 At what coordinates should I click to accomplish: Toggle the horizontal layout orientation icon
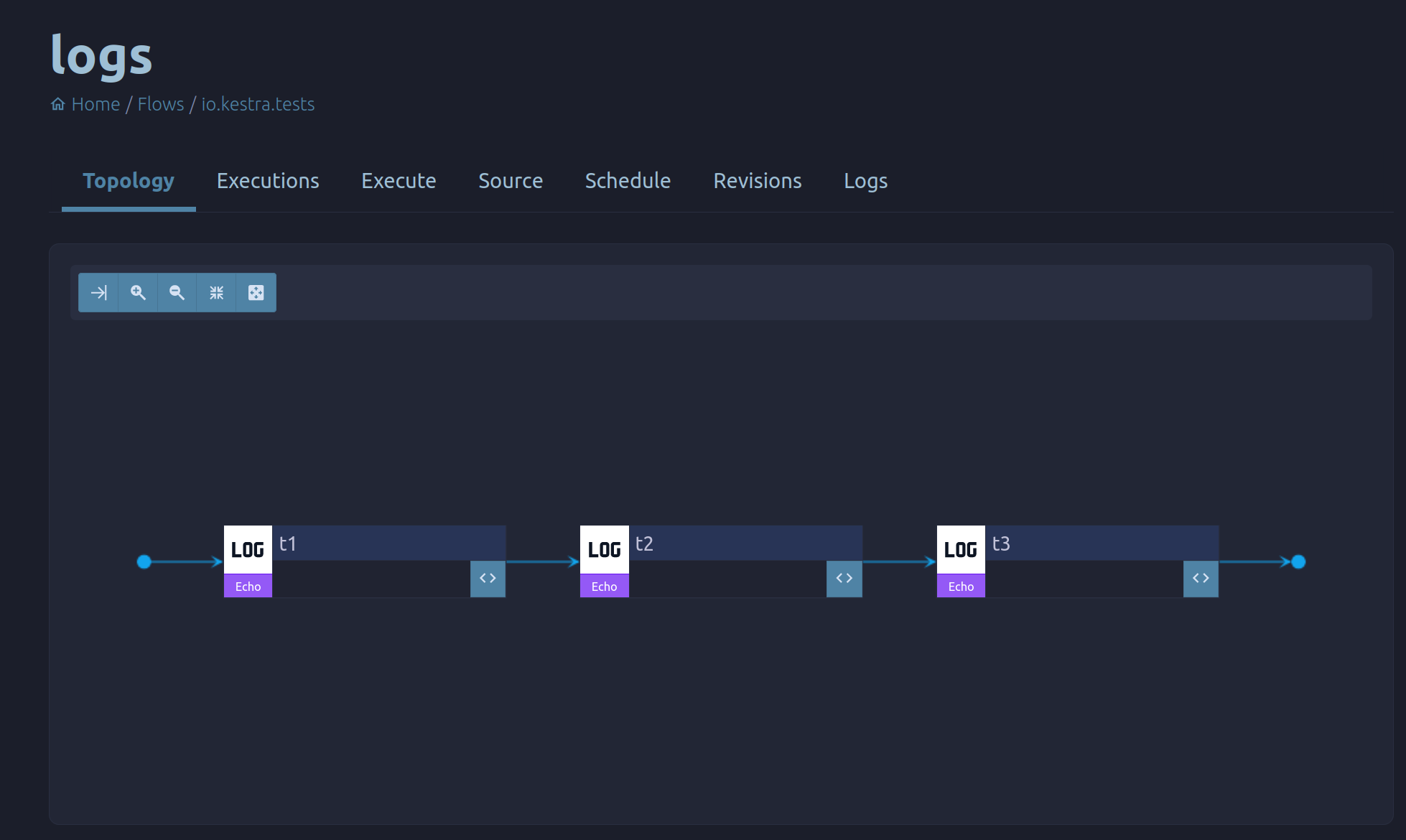click(98, 292)
